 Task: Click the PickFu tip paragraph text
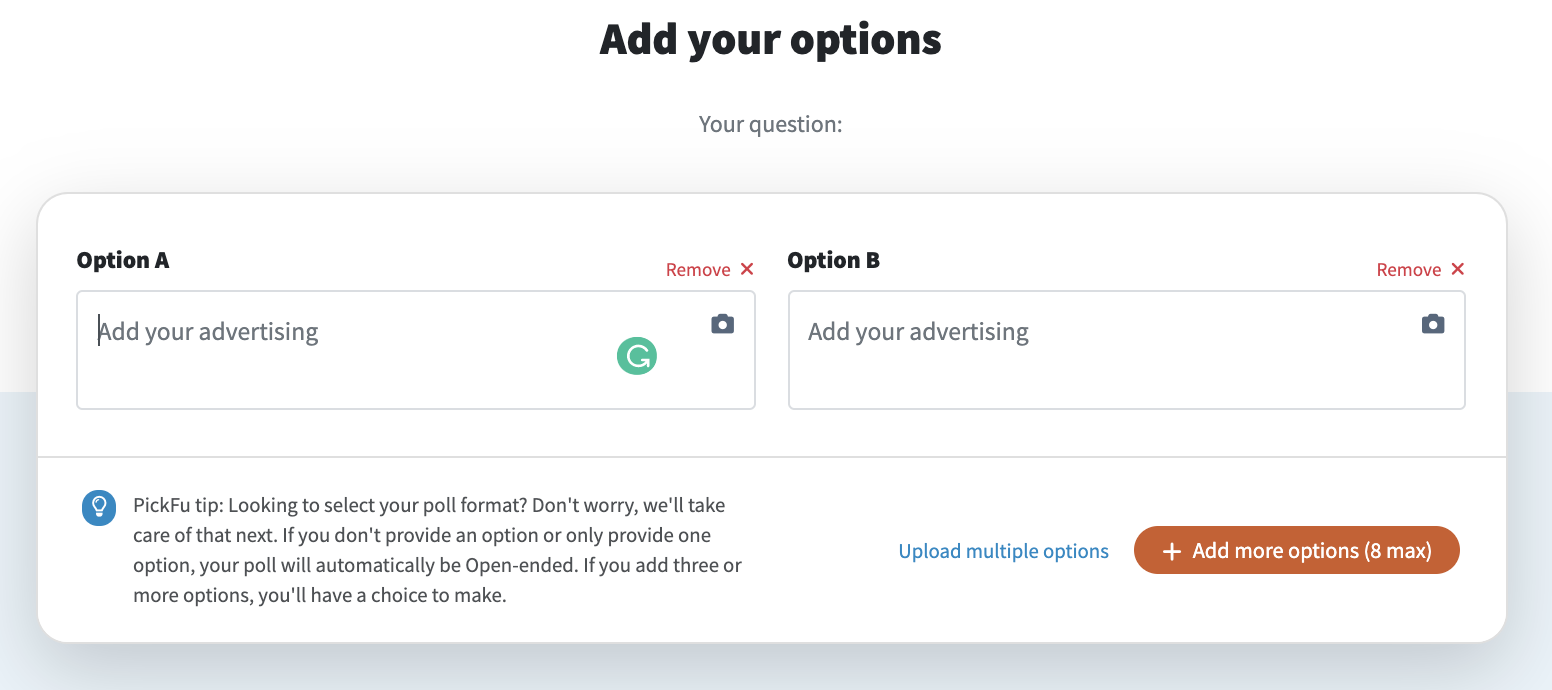pos(438,550)
